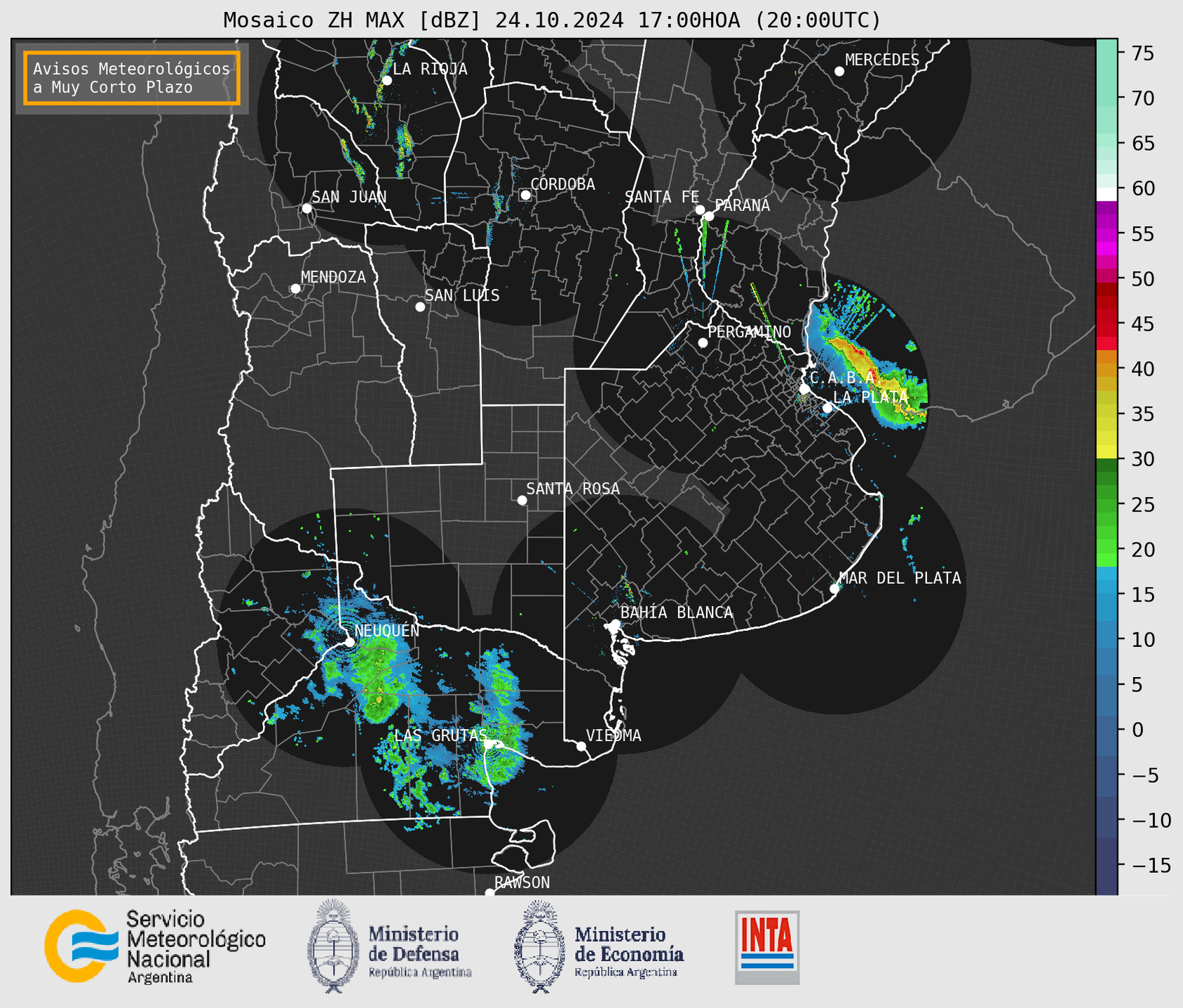Click the BAHÍA BLANCA city marker
This screenshot has width=1183, height=1008.
[x=615, y=623]
